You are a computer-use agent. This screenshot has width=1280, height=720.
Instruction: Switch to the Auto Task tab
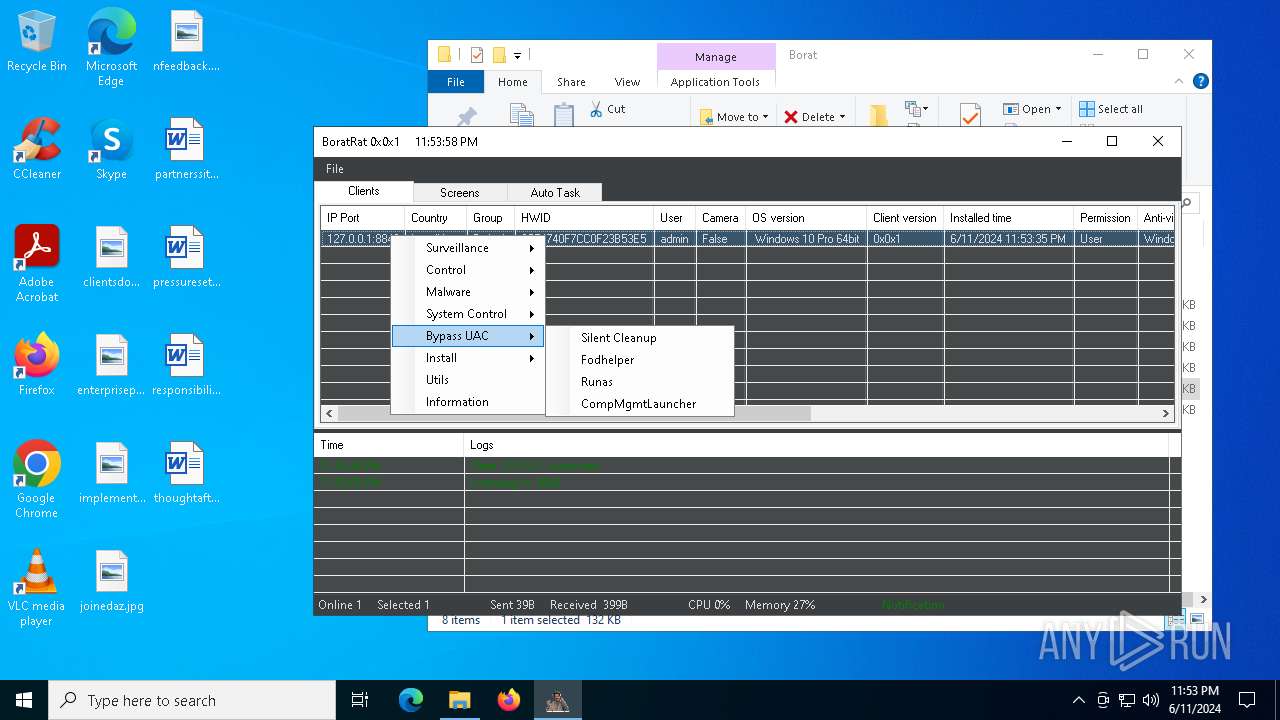tap(555, 193)
